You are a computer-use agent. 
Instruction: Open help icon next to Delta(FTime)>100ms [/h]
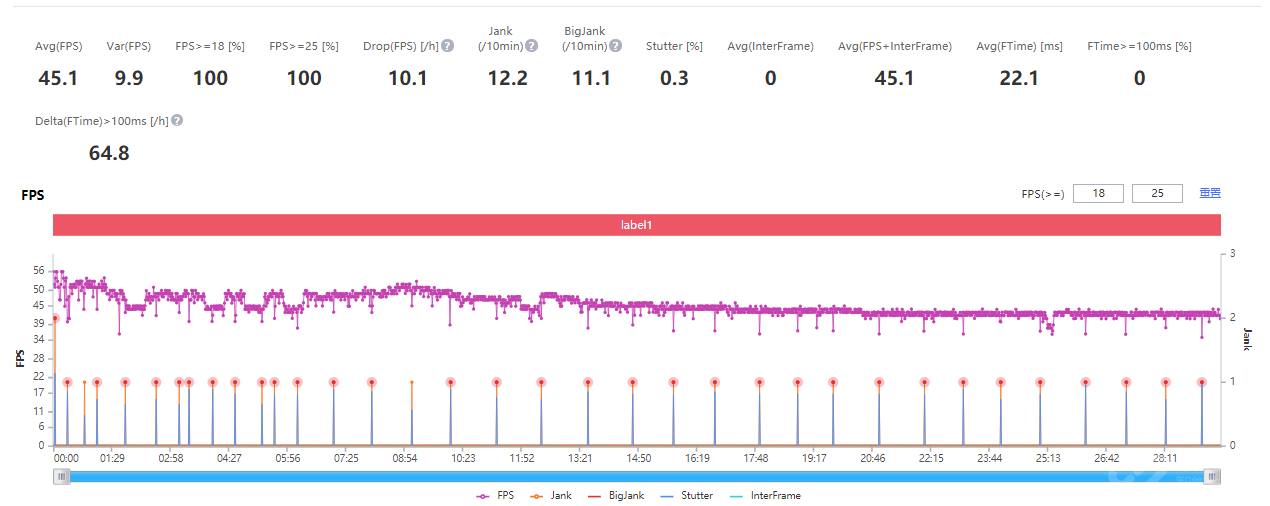point(176,120)
